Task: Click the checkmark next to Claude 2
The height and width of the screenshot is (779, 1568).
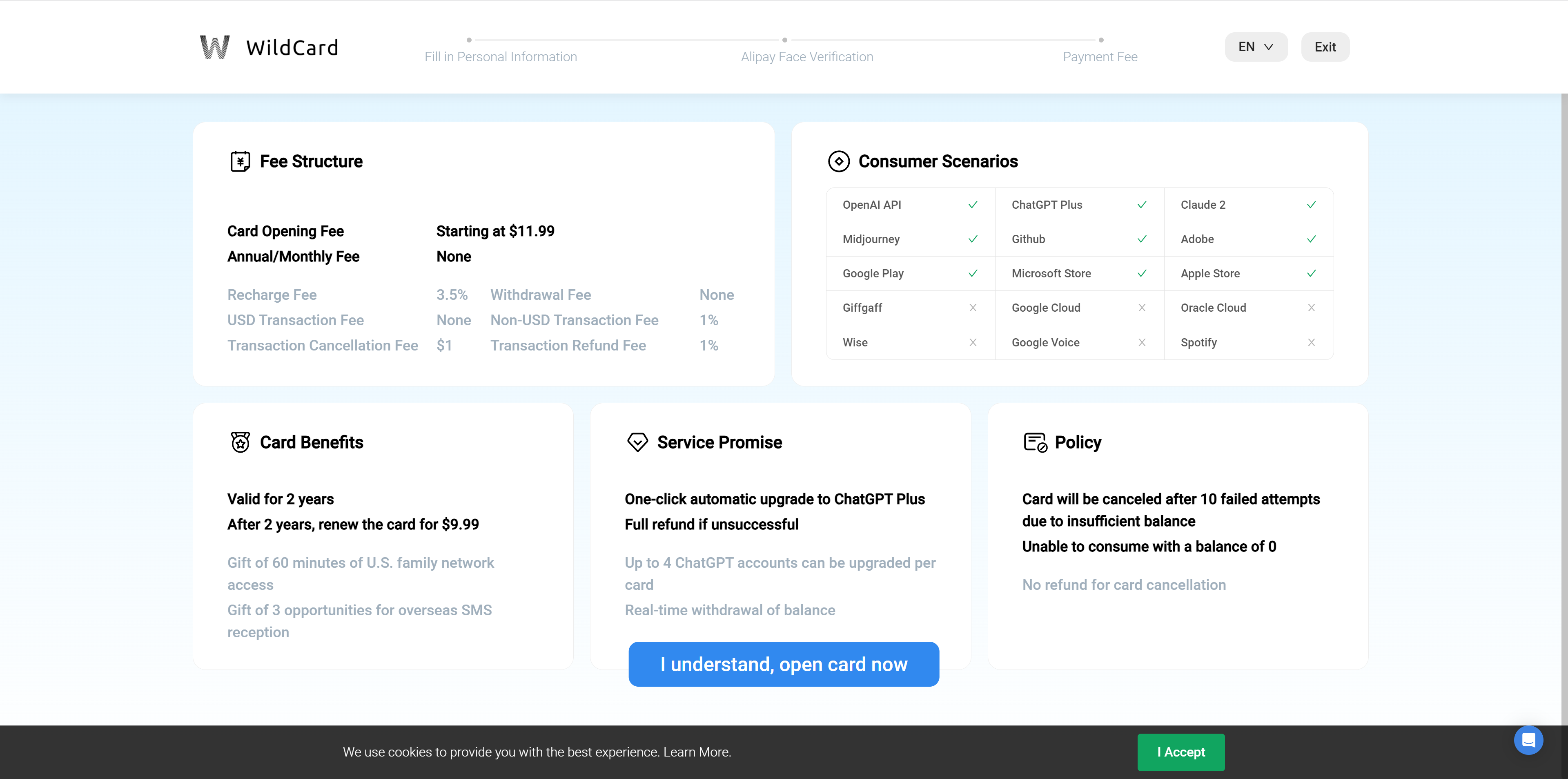Action: pyautogui.click(x=1311, y=205)
